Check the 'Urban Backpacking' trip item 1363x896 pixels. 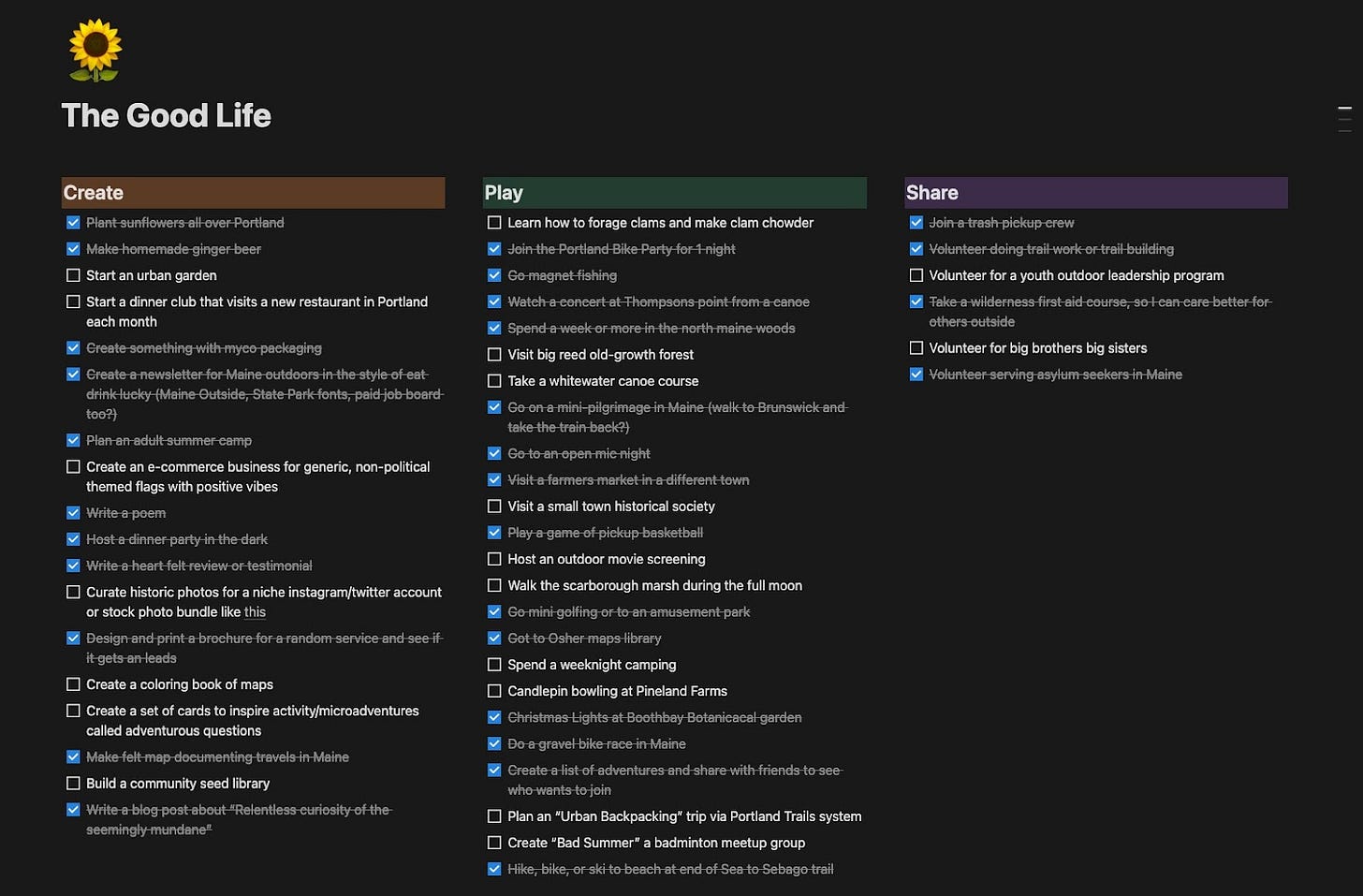pyautogui.click(x=494, y=816)
